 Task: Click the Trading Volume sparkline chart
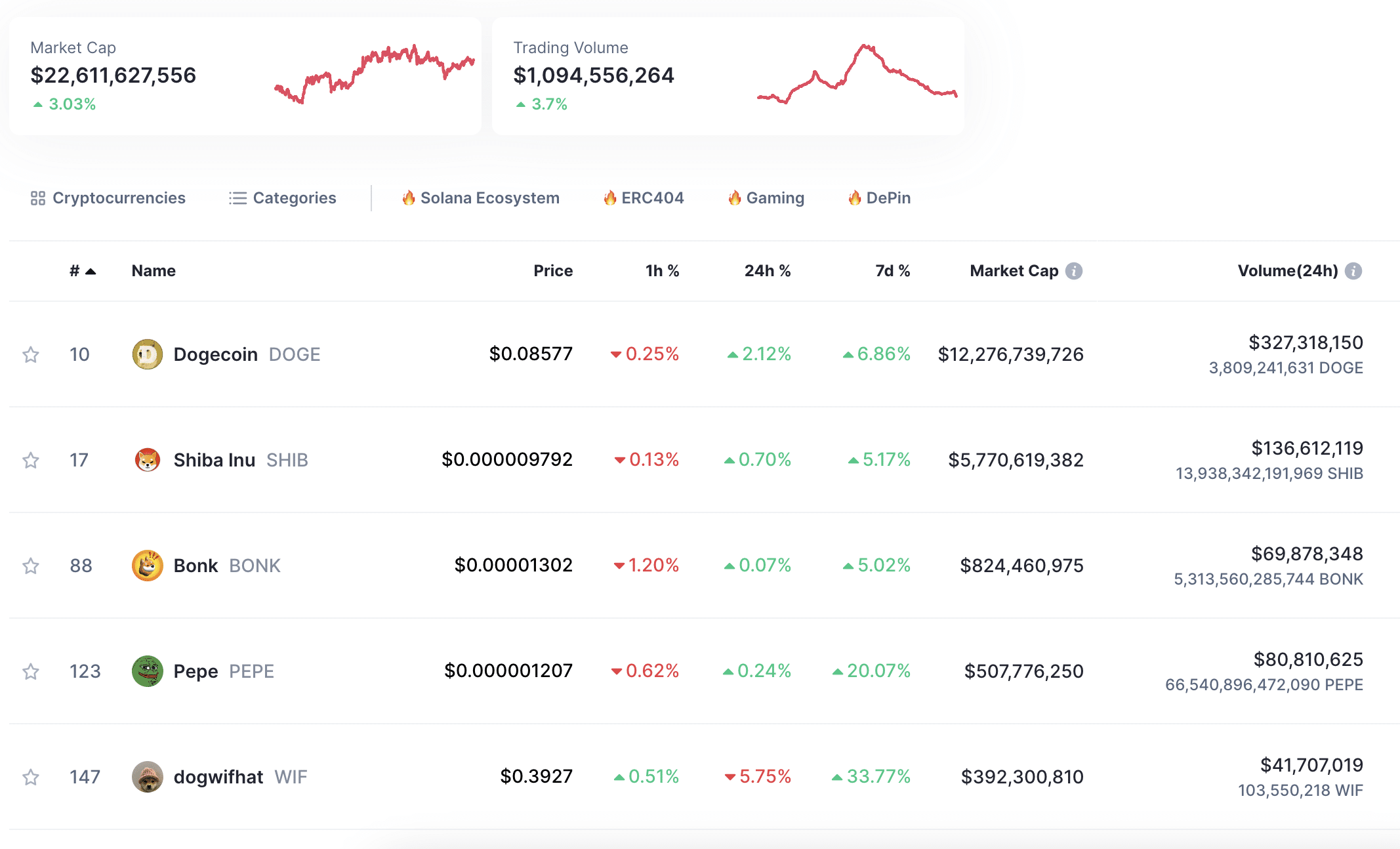857,74
